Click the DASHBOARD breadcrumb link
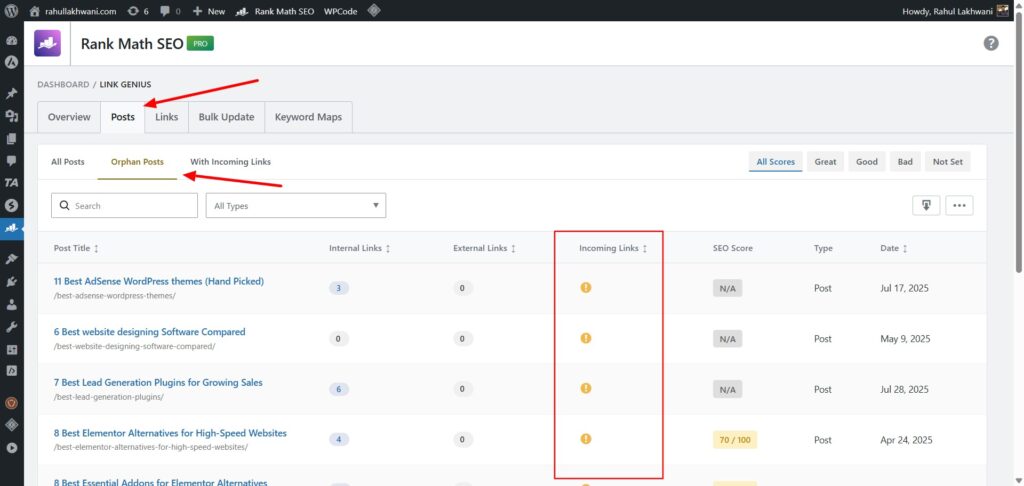Screen dimensions: 1024x486 (62, 84)
